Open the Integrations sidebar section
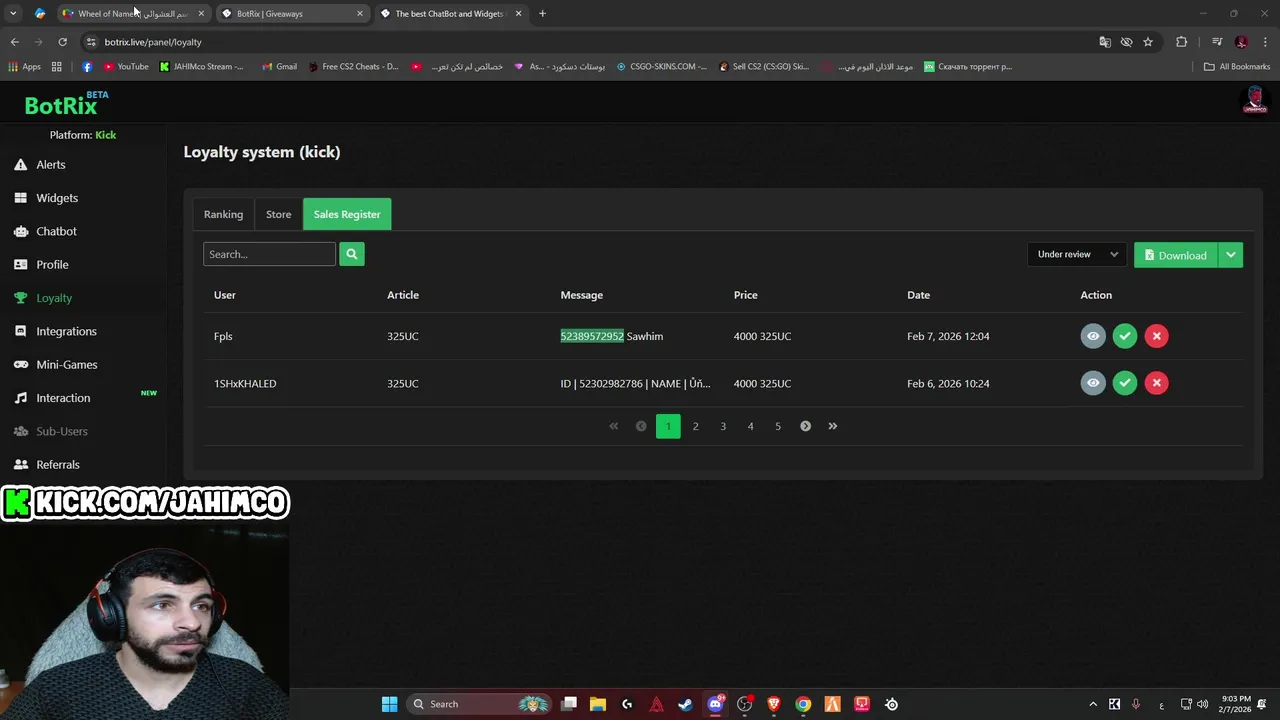This screenshot has width=1280, height=720. point(66,331)
